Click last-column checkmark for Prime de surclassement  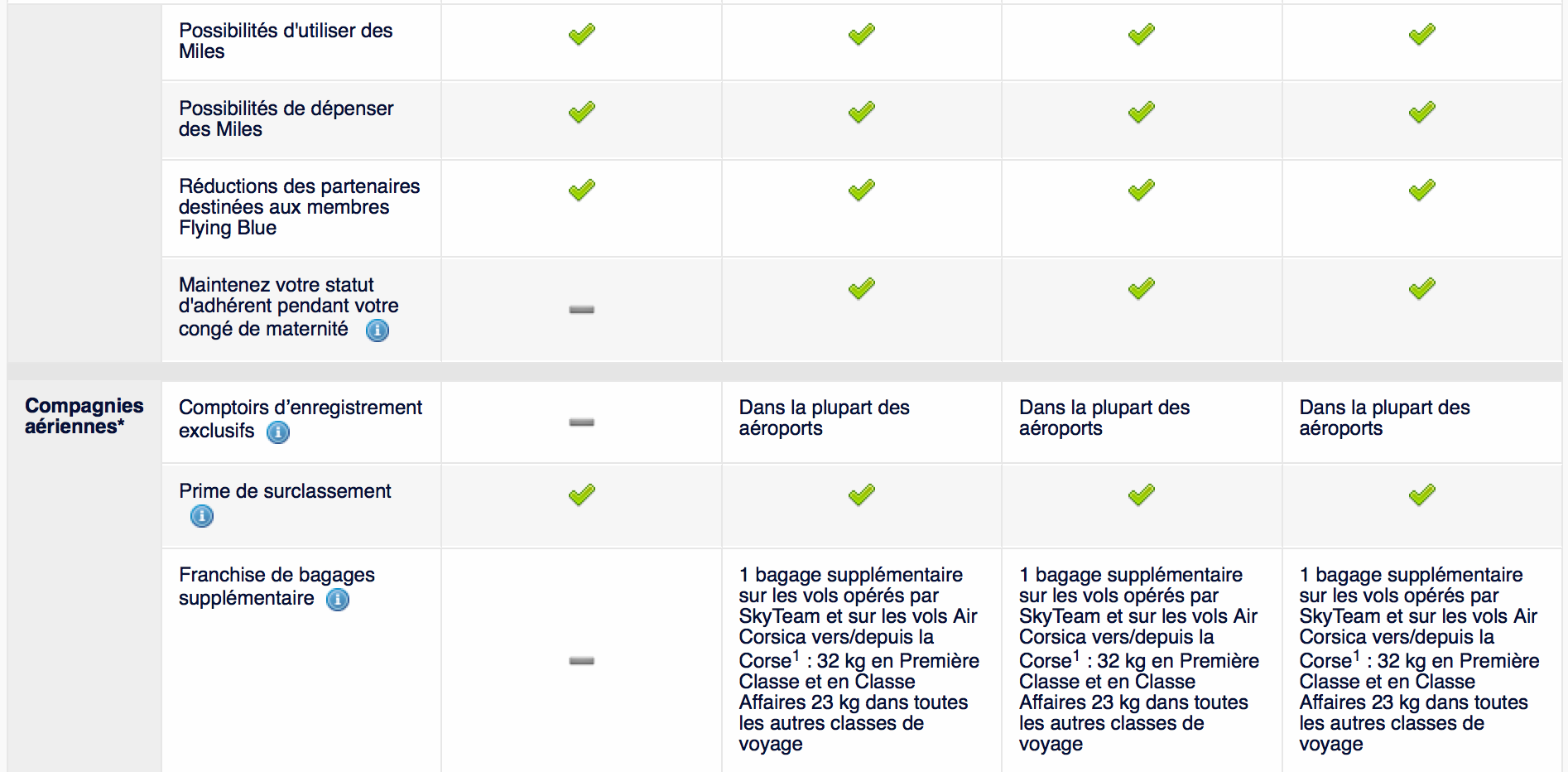(1422, 495)
